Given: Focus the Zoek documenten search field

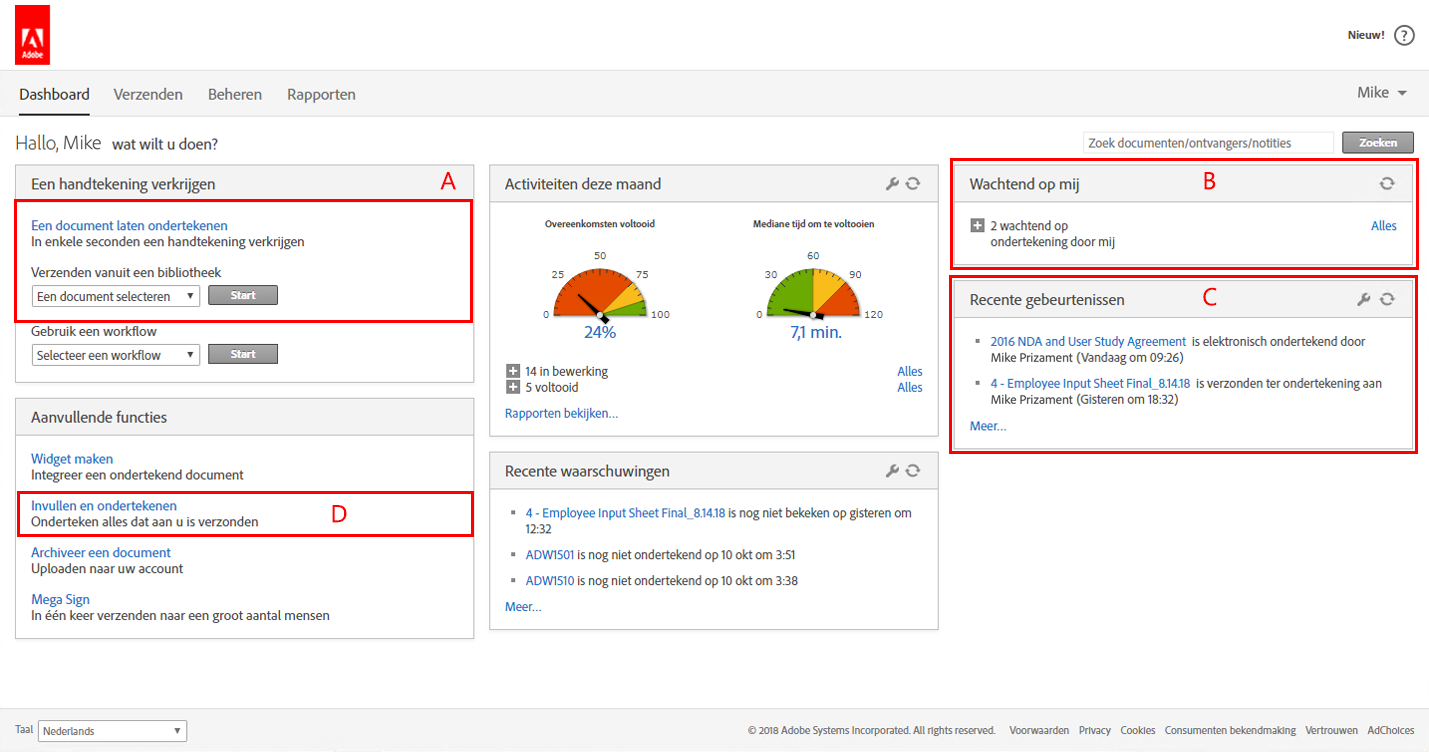Looking at the screenshot, I should [1208, 143].
